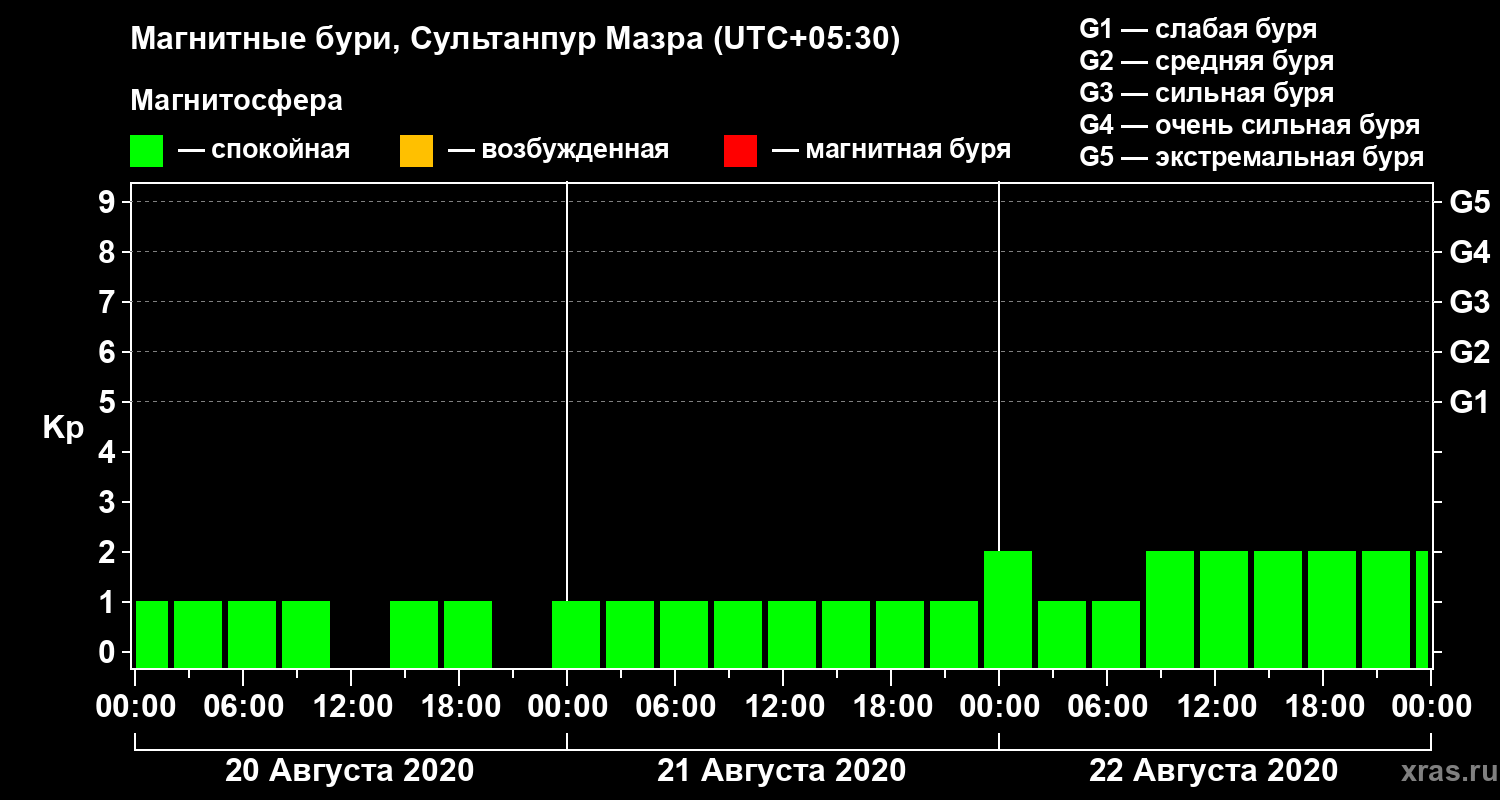1500x800 pixels.
Task: Click the Kp 2 bar at start of 22 Августа
Action: 1008,609
